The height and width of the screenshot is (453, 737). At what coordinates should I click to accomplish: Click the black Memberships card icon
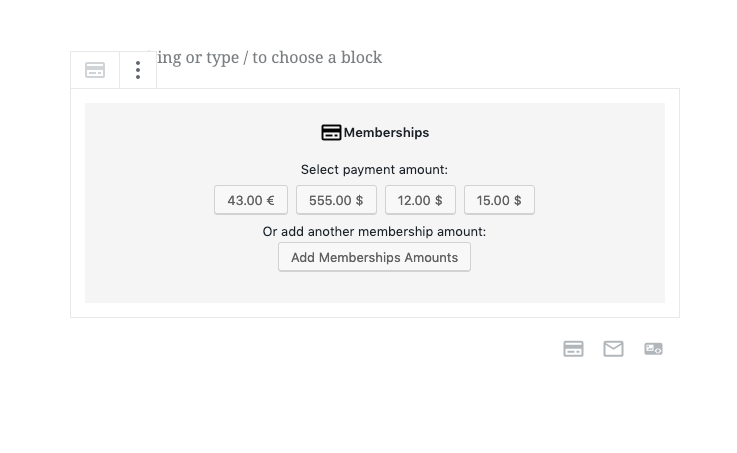[x=331, y=133]
